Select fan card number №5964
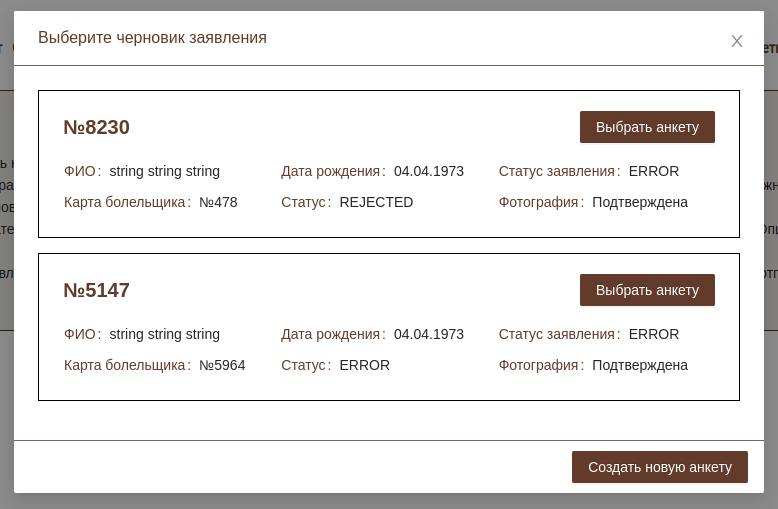Image resolution: width=778 pixels, height=509 pixels. (222, 365)
